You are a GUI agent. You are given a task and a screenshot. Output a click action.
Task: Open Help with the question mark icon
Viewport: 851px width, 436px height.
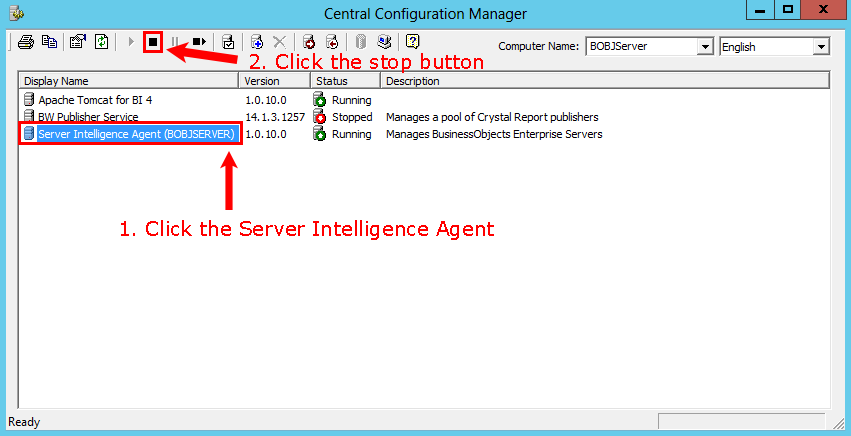(x=413, y=42)
